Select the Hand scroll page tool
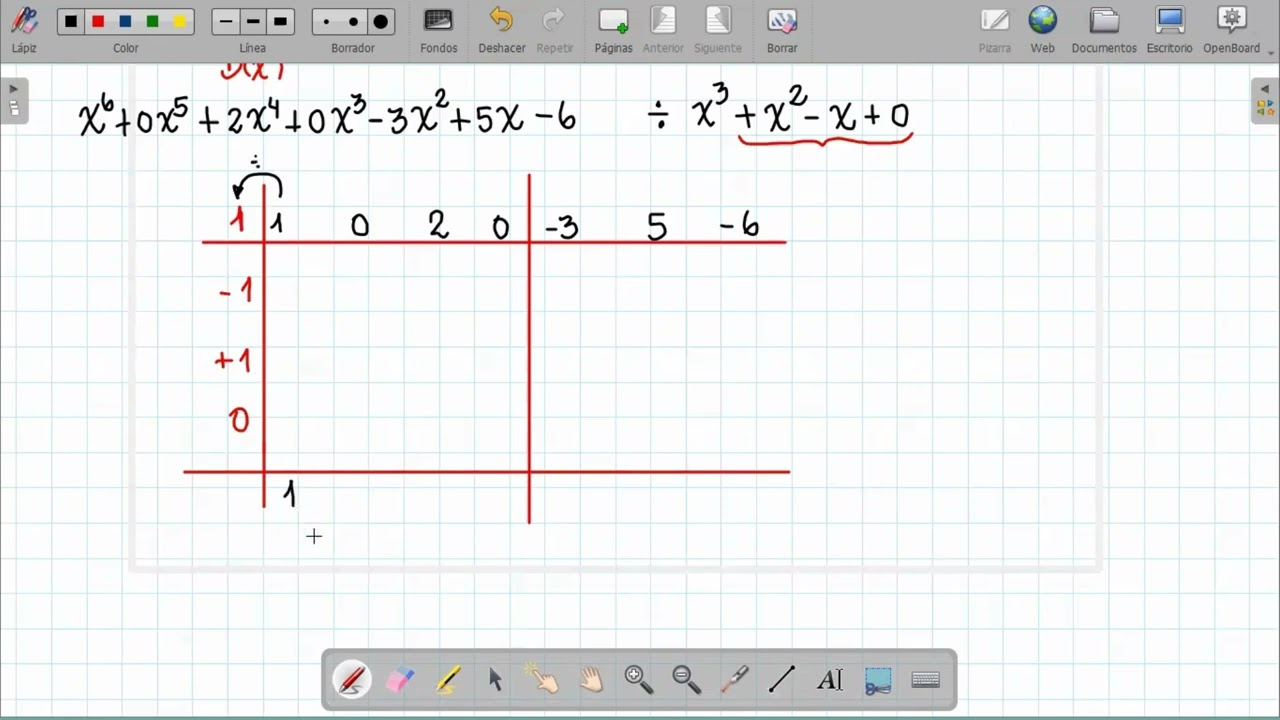 coord(591,680)
